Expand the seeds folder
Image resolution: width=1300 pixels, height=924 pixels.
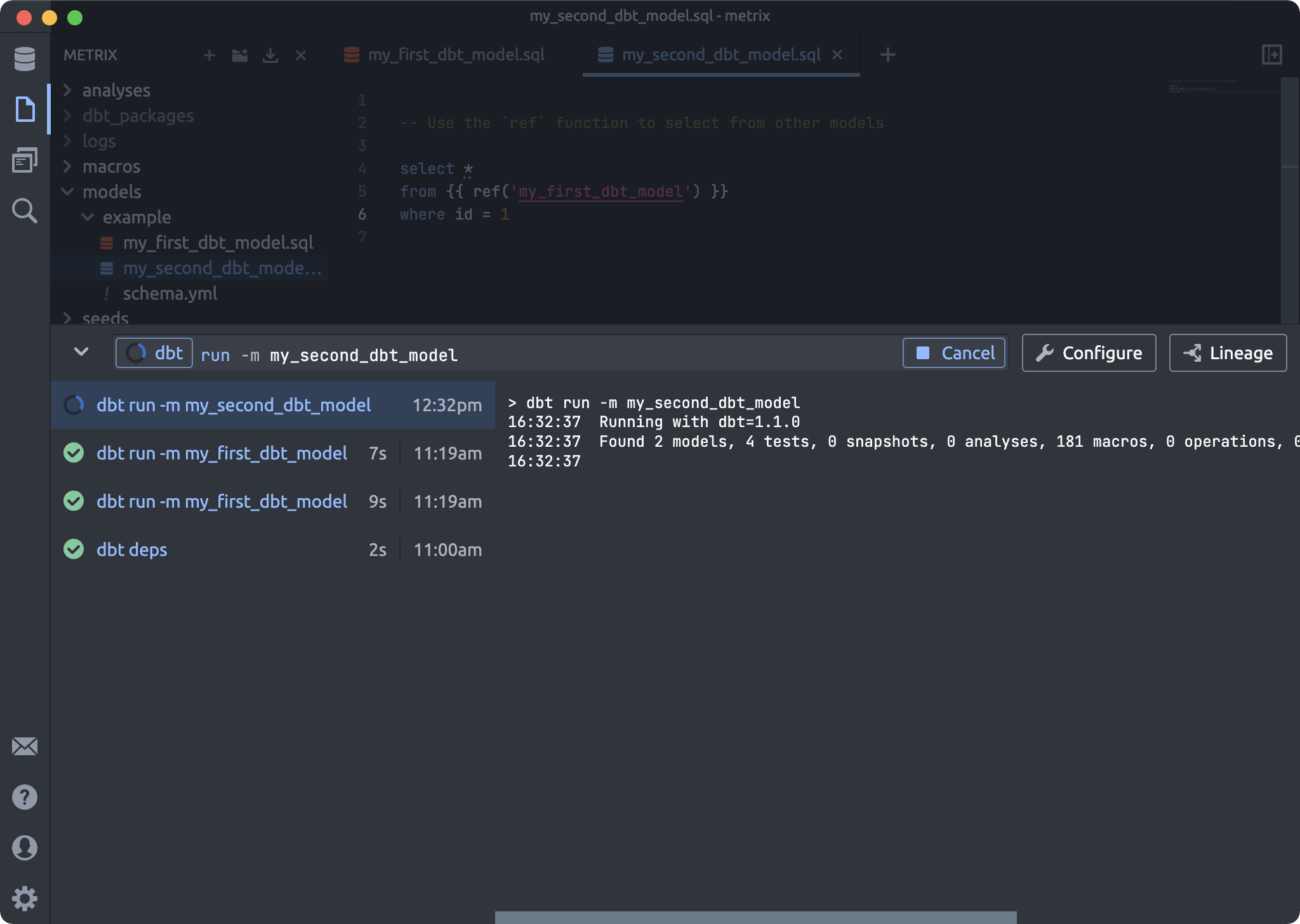(x=67, y=317)
